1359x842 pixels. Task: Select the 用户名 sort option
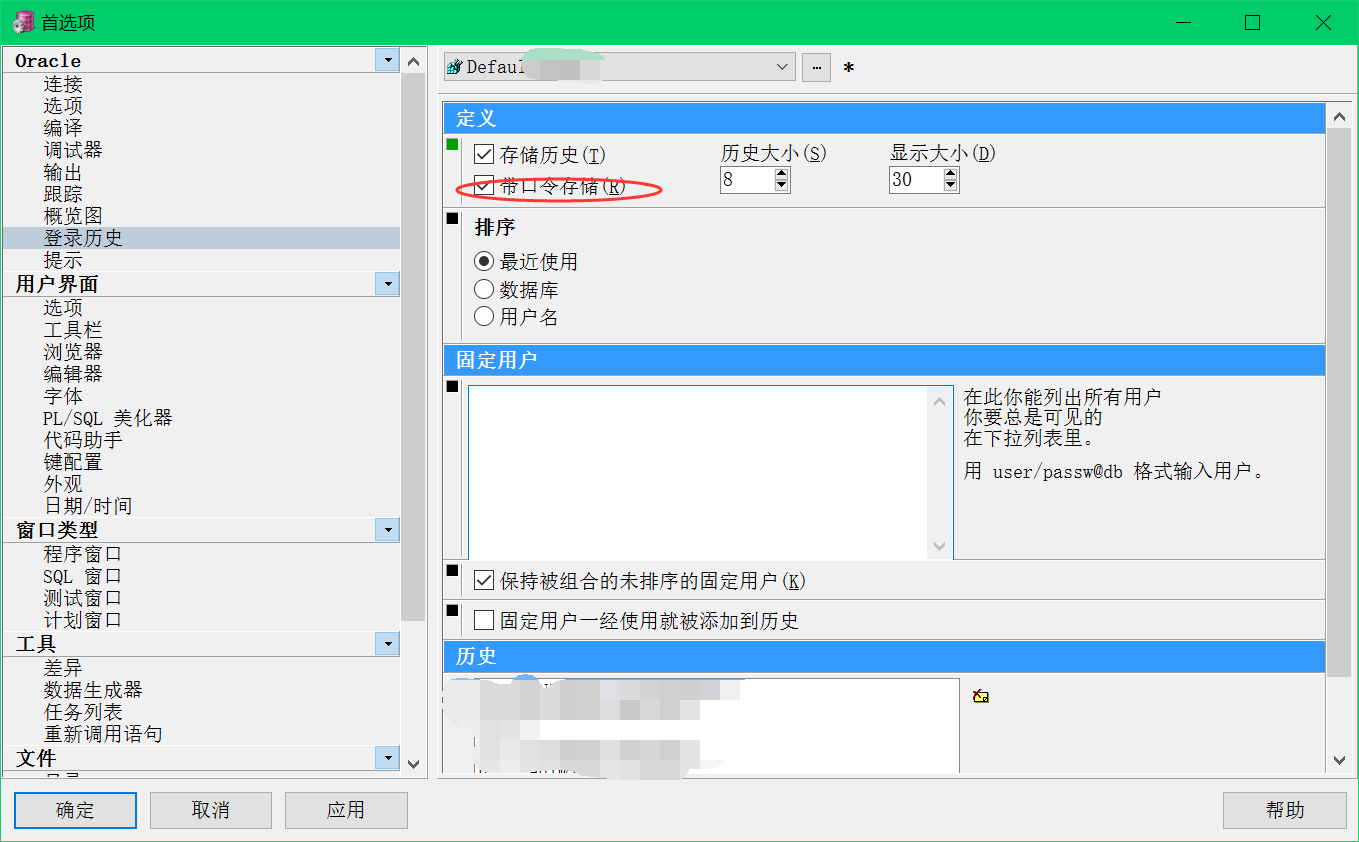(484, 317)
